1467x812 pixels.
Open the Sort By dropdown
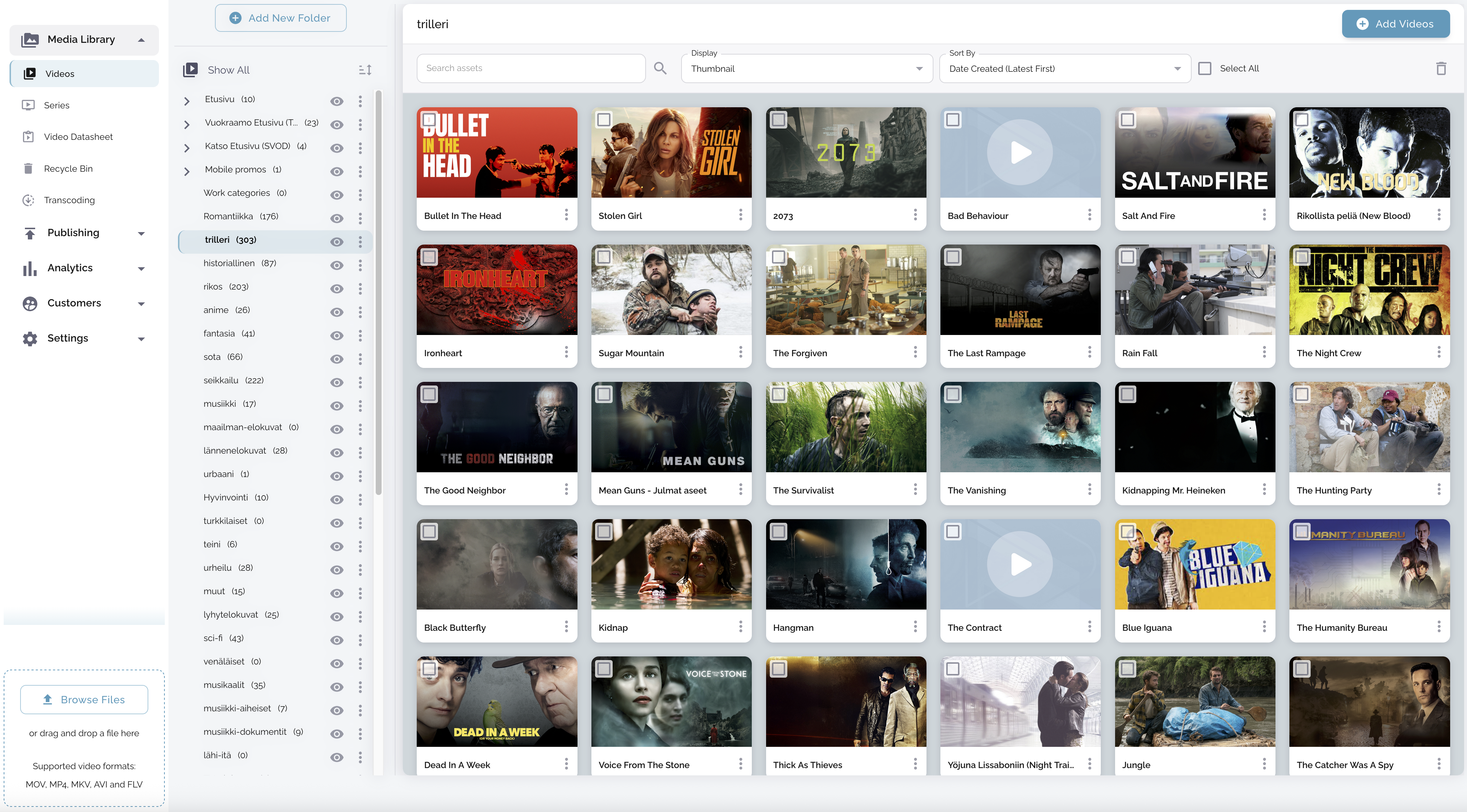(1065, 68)
